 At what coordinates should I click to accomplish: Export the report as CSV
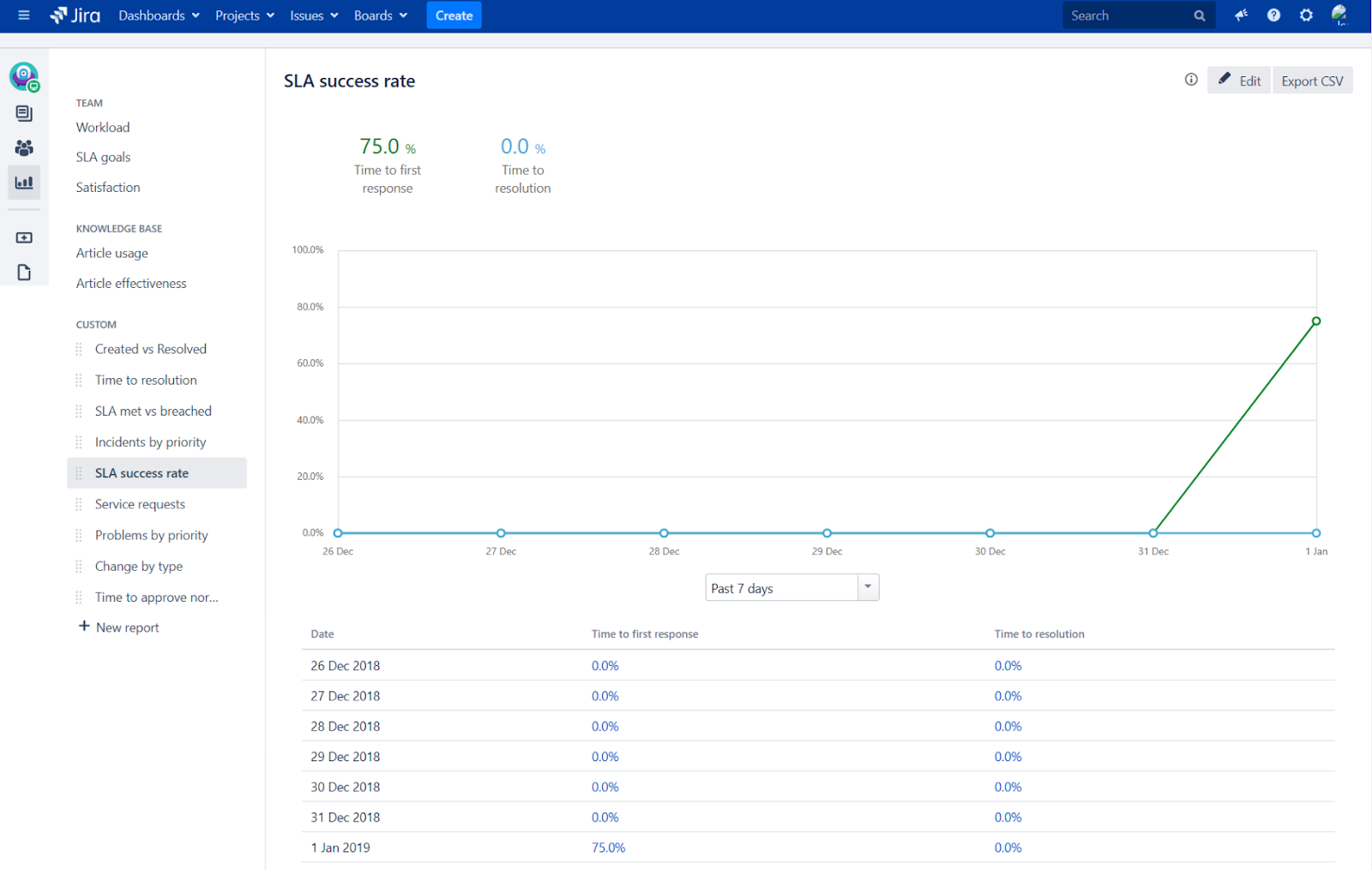pos(1312,80)
